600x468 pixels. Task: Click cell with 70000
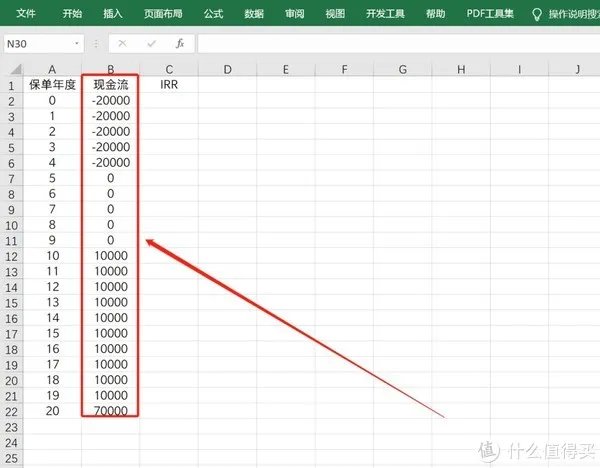coord(111,411)
